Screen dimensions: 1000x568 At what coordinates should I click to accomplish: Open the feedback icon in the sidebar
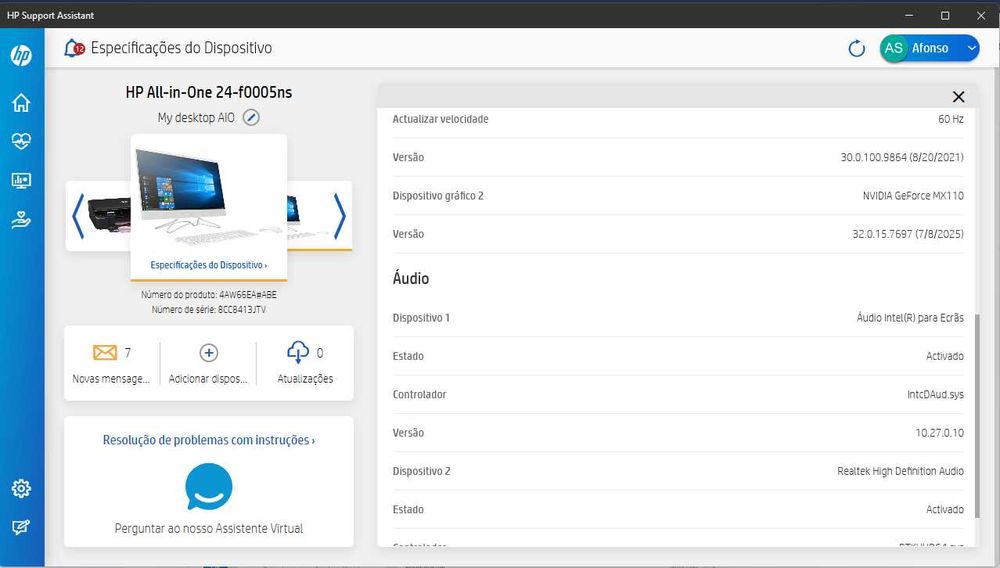21,527
